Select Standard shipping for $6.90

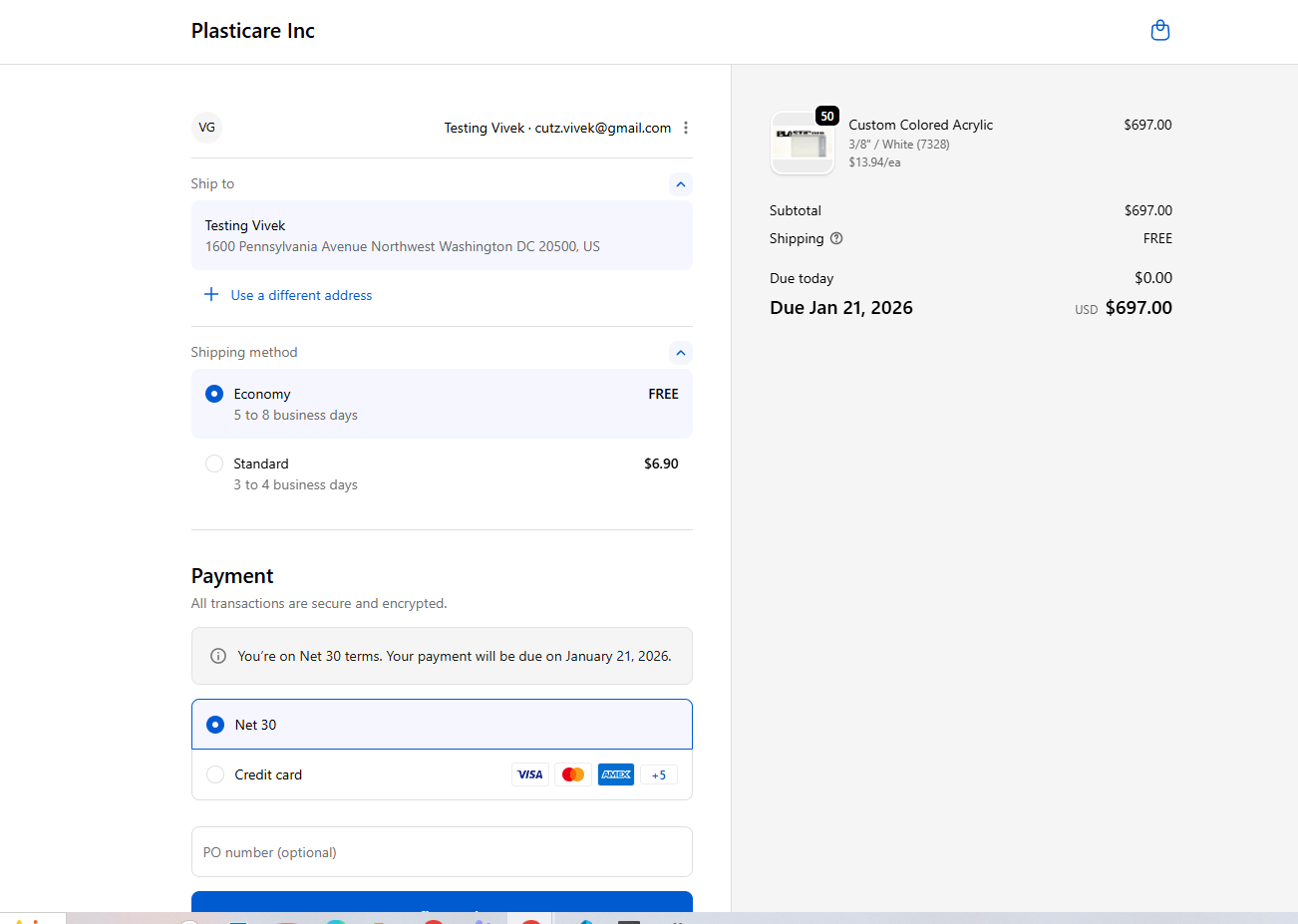(x=214, y=463)
